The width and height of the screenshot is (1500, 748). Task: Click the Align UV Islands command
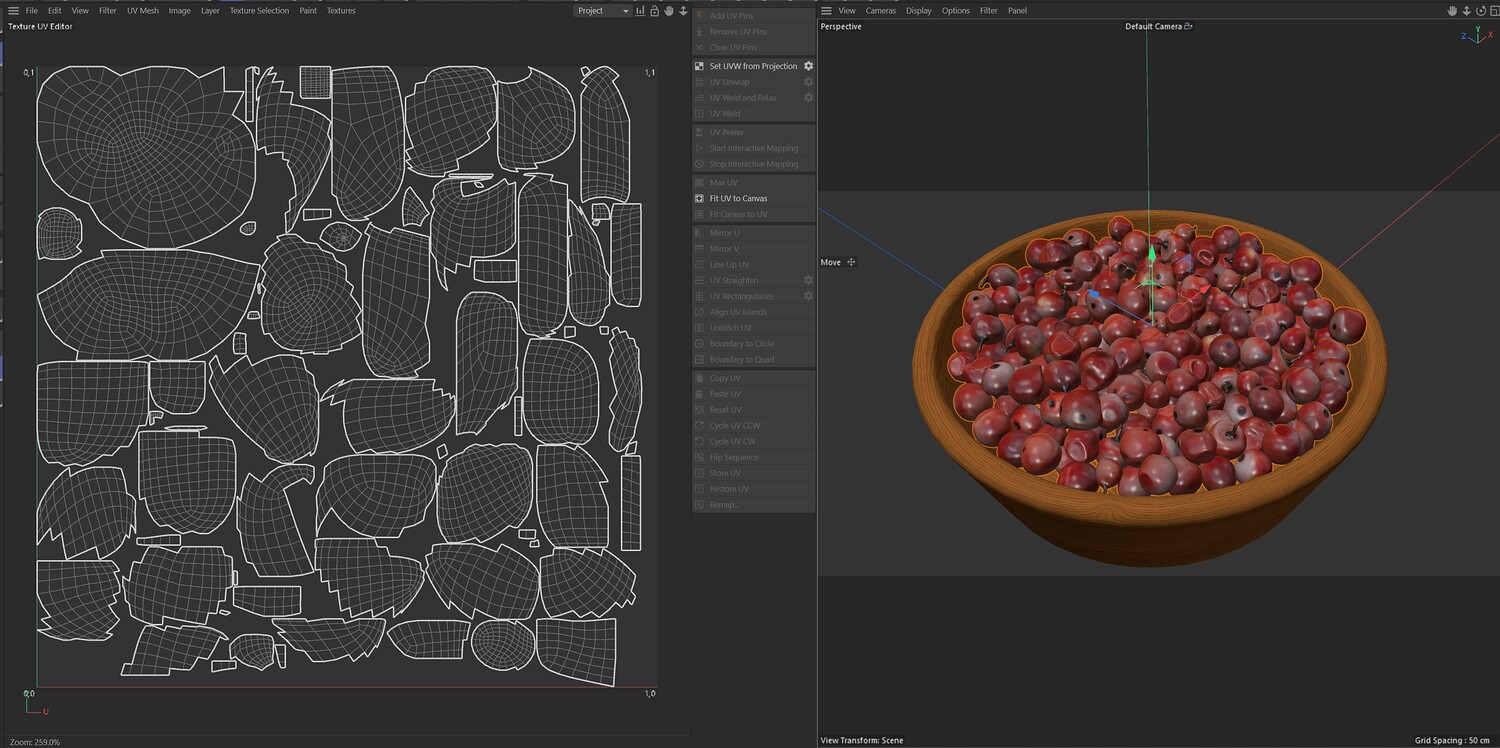click(738, 312)
